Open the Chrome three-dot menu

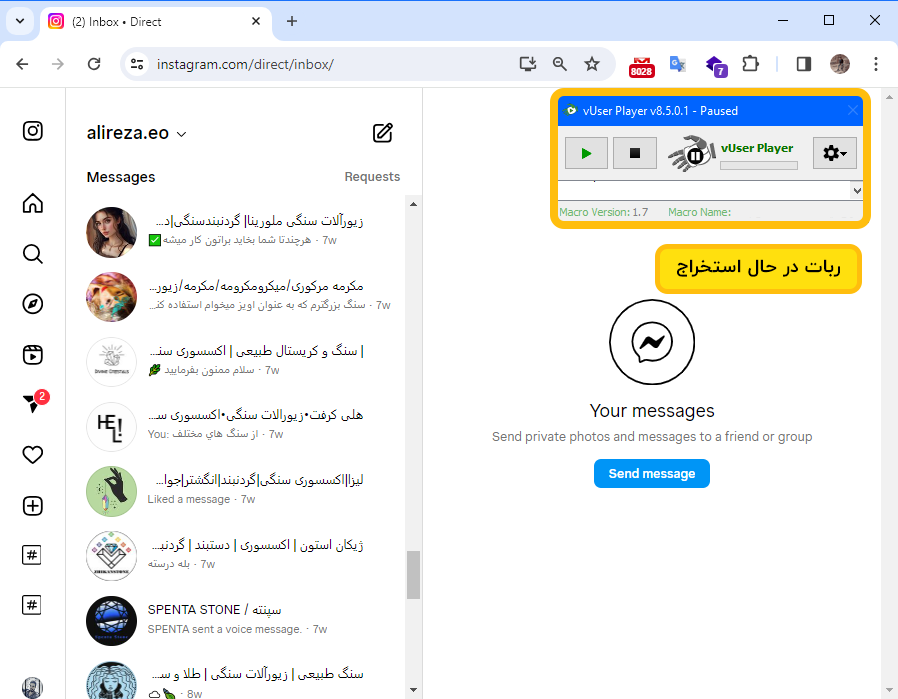coord(876,64)
